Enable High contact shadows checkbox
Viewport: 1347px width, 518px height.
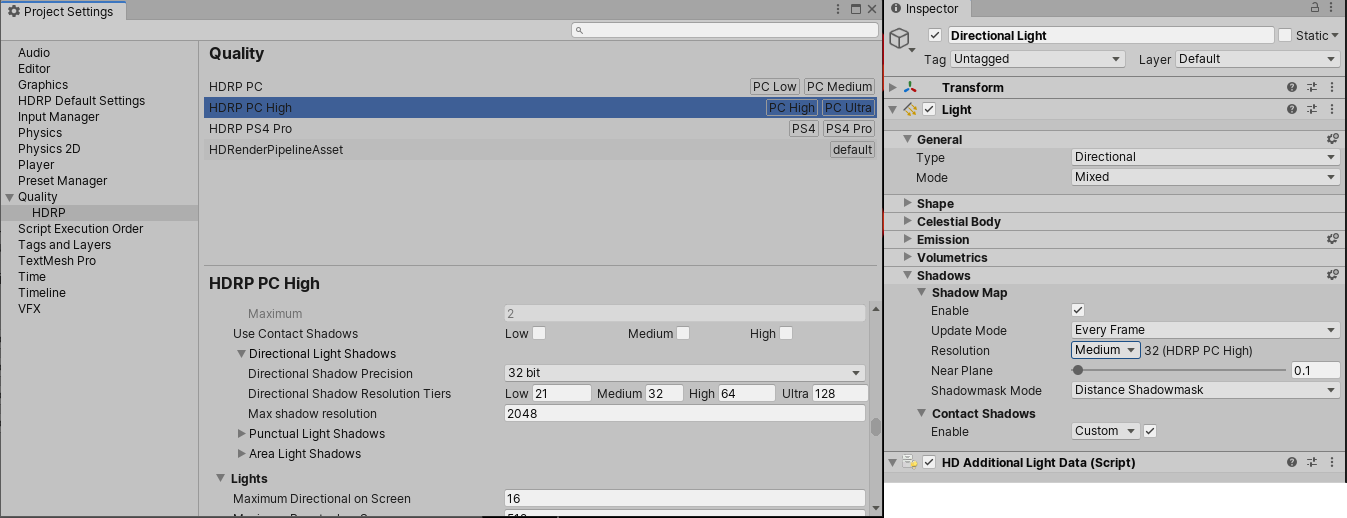coord(786,333)
